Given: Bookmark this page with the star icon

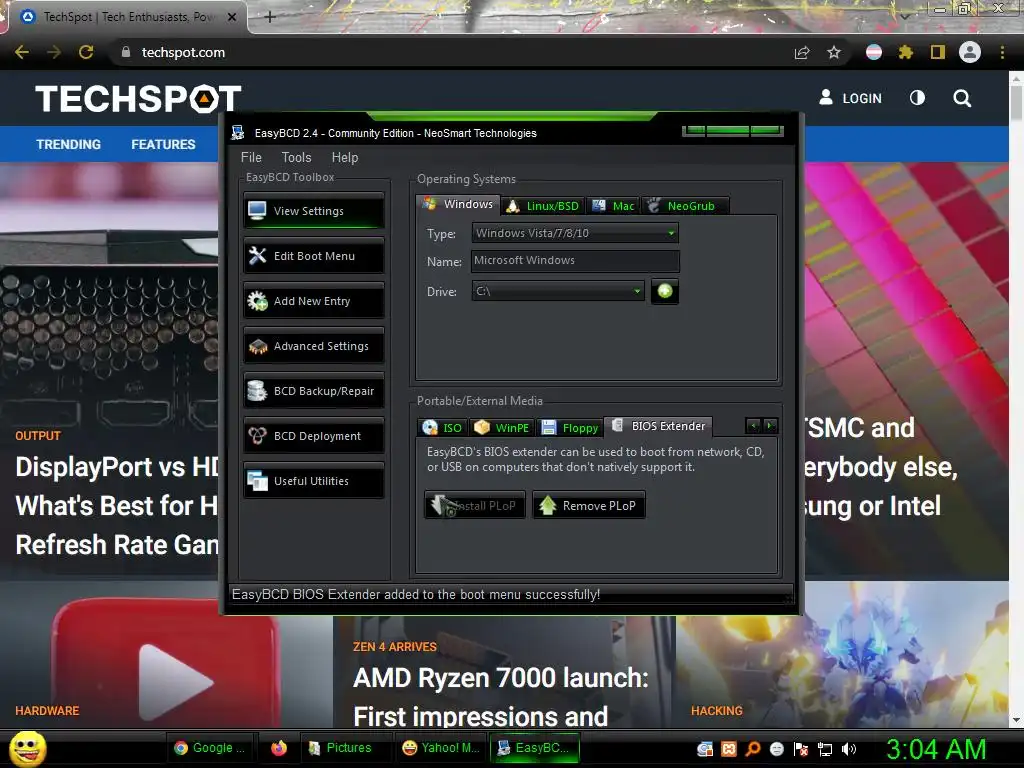Looking at the screenshot, I should [x=834, y=52].
